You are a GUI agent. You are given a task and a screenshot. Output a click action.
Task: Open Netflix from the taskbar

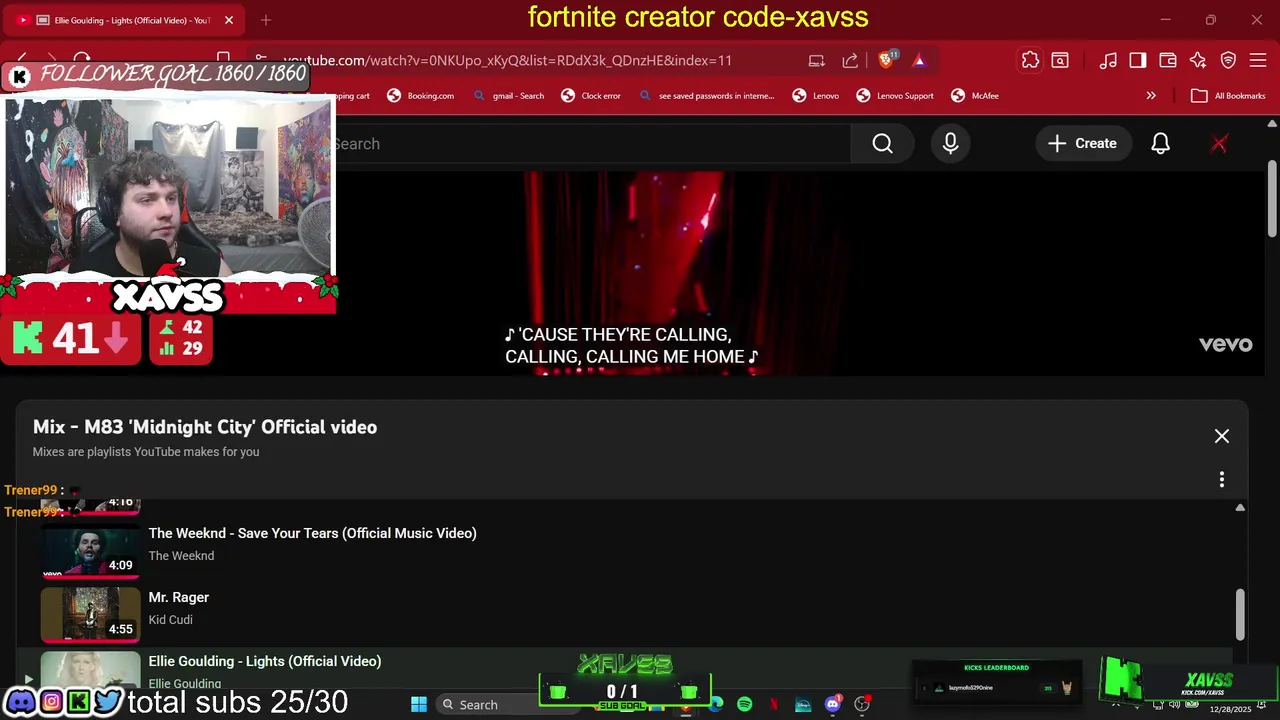point(774,704)
